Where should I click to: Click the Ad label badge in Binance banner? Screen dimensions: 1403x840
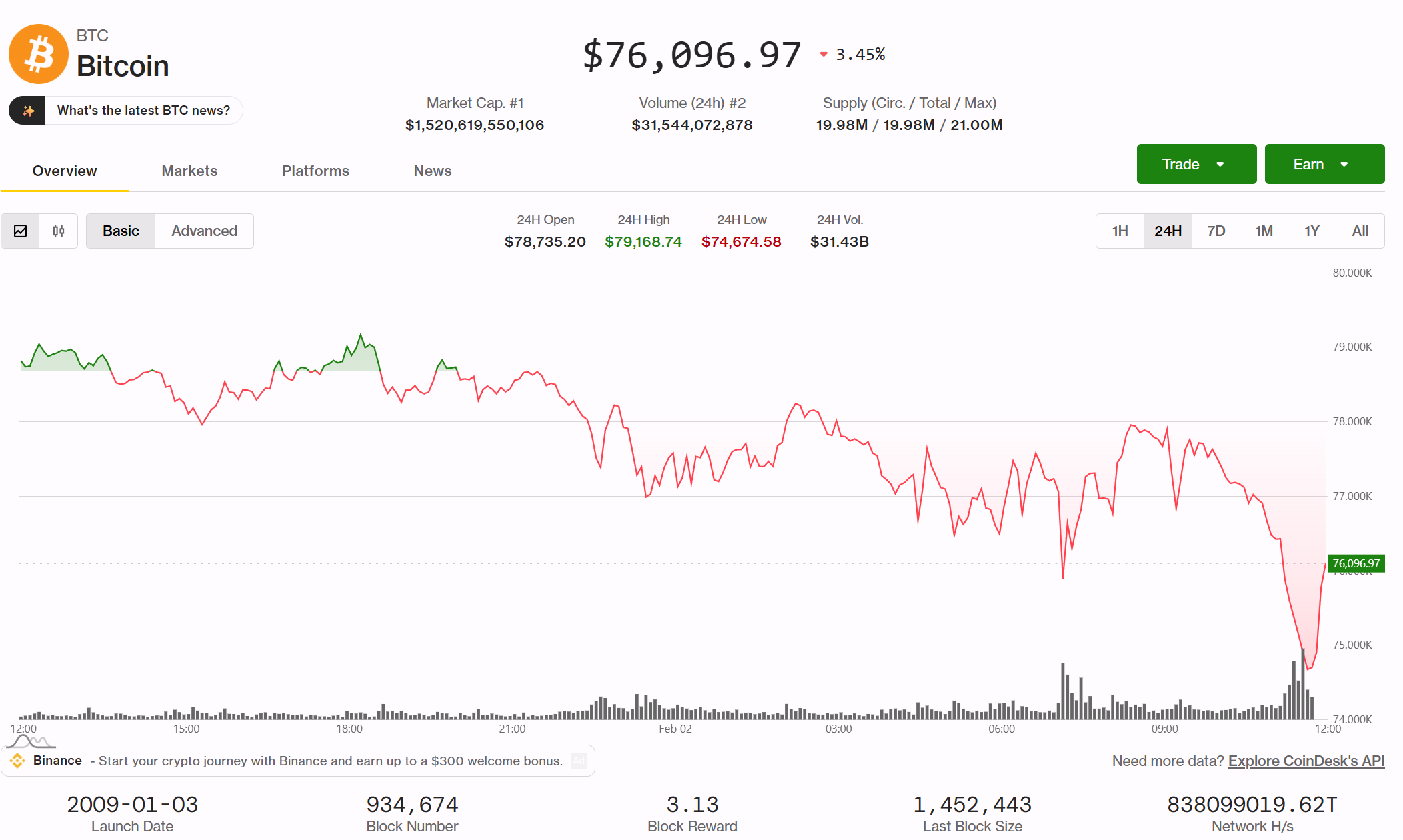tap(579, 761)
